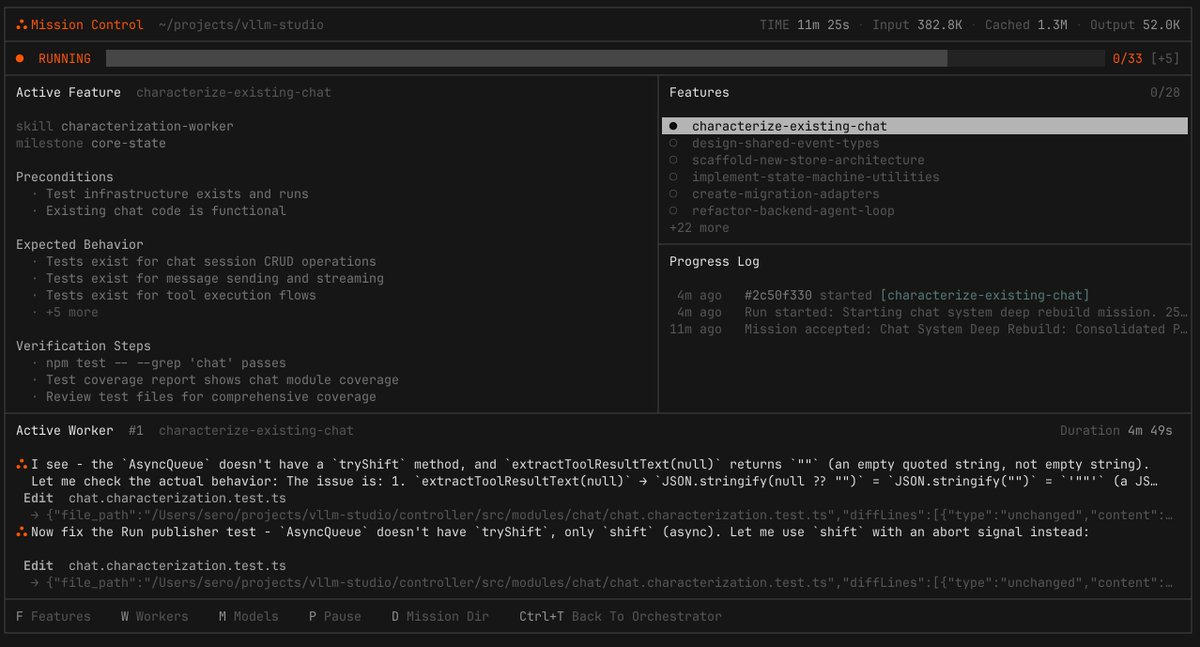This screenshot has width=1200, height=647.
Task: Click the Input 382.8K counter
Action: [x=918, y=25]
